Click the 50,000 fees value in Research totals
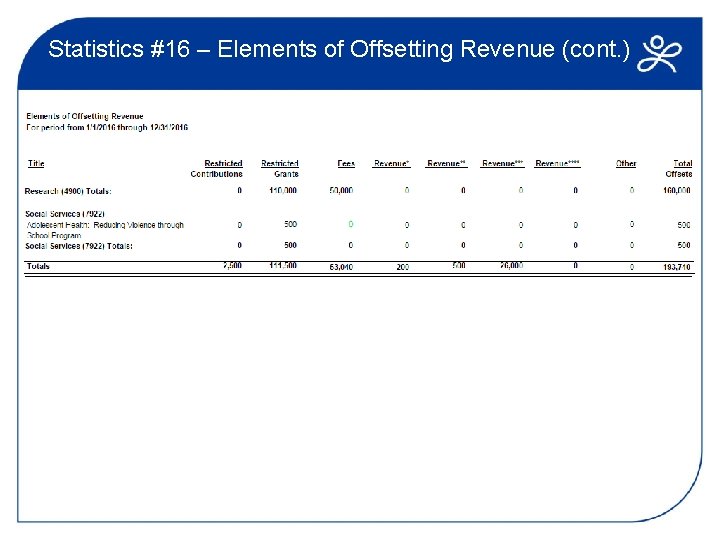The height and width of the screenshot is (540, 720). coord(341,190)
